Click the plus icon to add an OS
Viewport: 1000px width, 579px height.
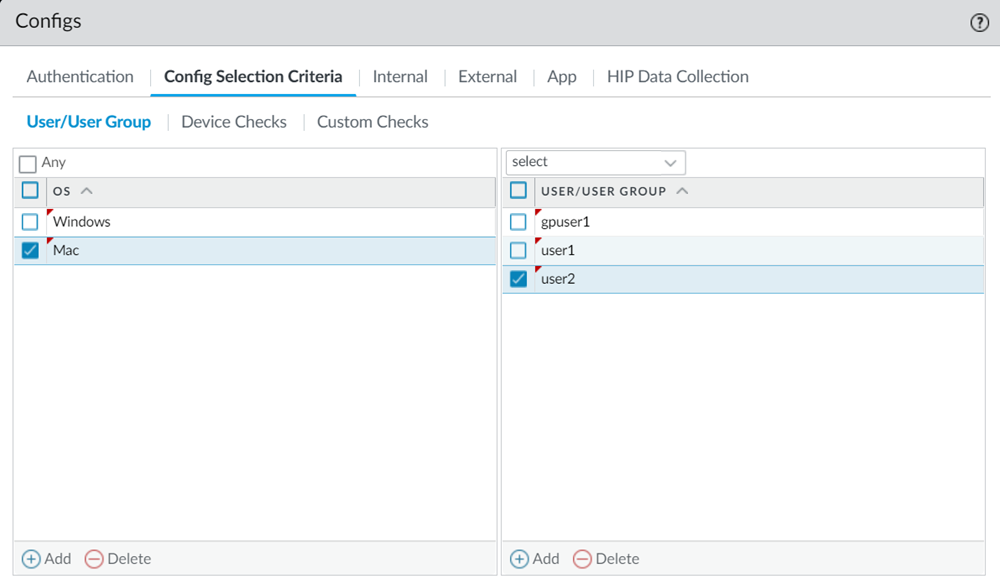coord(32,559)
